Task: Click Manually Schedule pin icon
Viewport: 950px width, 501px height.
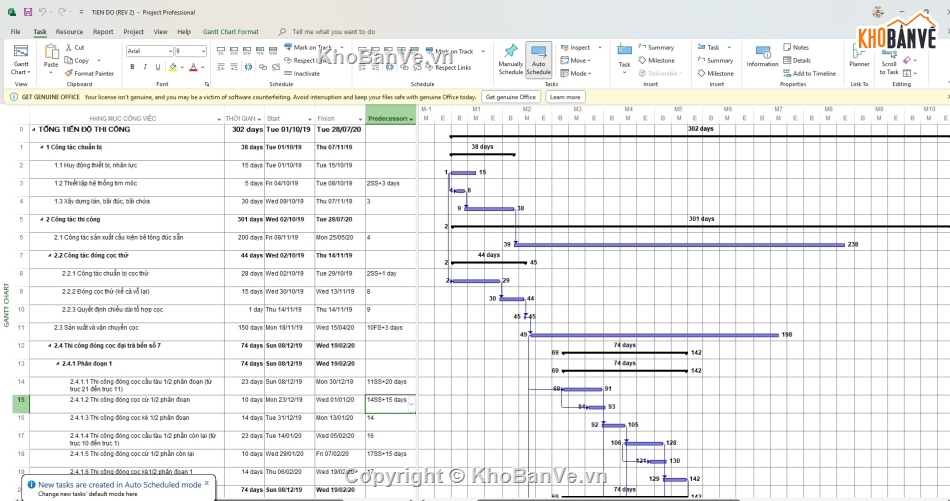Action: [x=511, y=51]
